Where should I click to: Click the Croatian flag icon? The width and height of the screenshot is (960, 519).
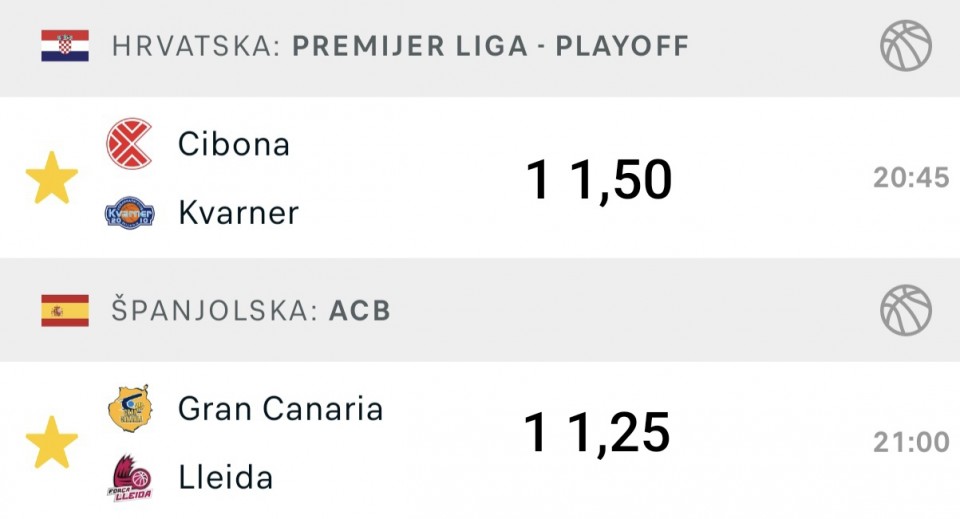click(65, 46)
